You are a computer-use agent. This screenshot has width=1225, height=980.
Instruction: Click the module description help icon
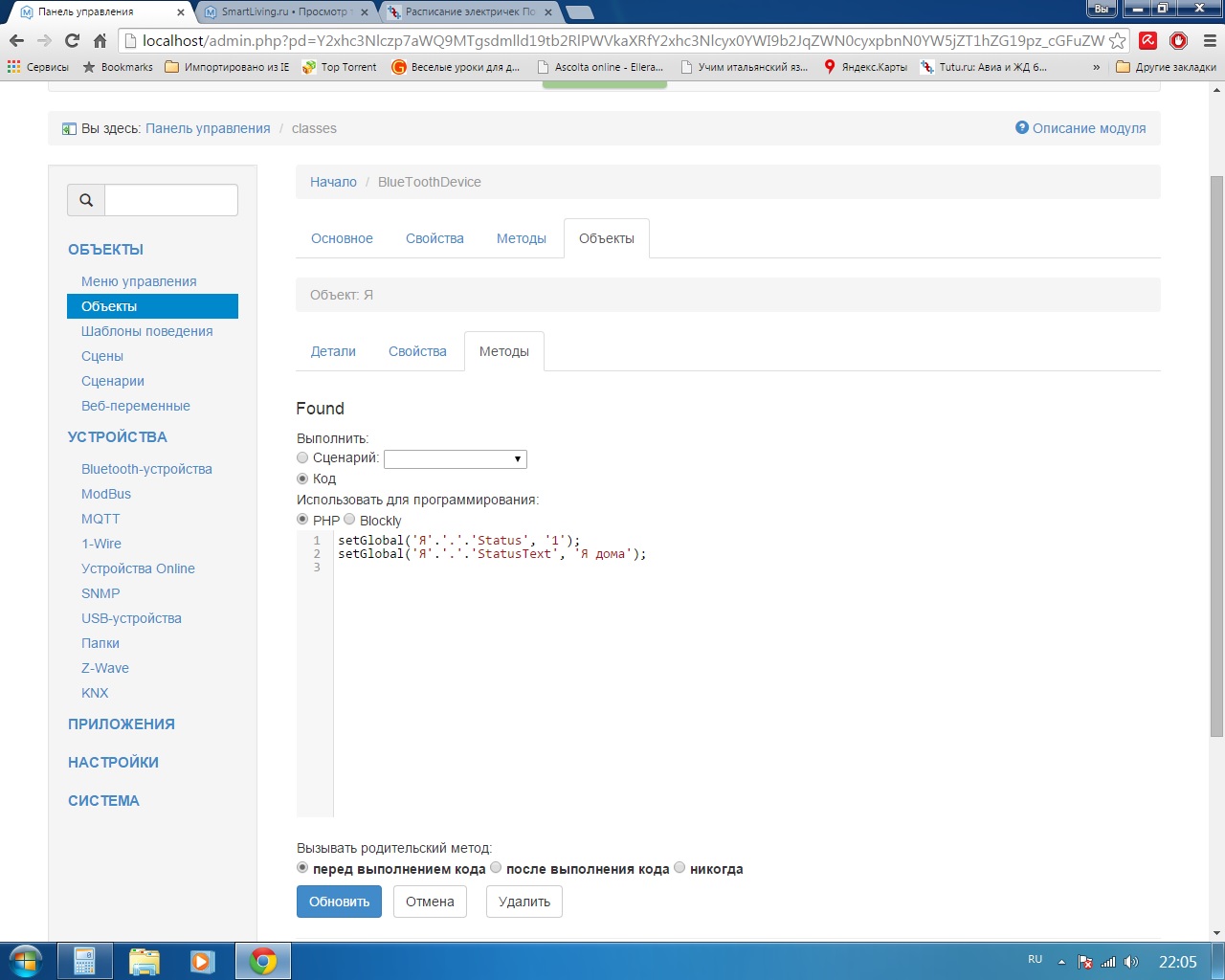pyautogui.click(x=1021, y=127)
